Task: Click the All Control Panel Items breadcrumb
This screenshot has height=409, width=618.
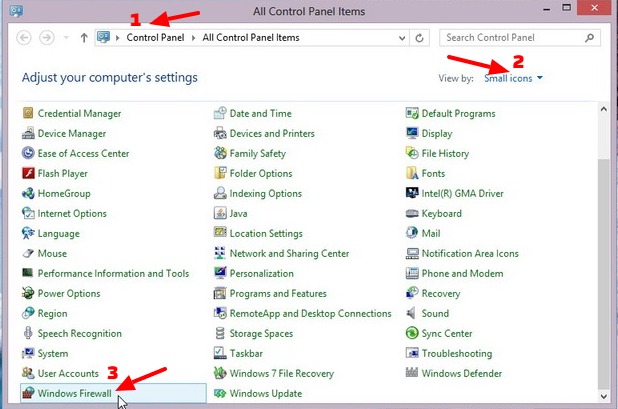Action: [x=251, y=38]
